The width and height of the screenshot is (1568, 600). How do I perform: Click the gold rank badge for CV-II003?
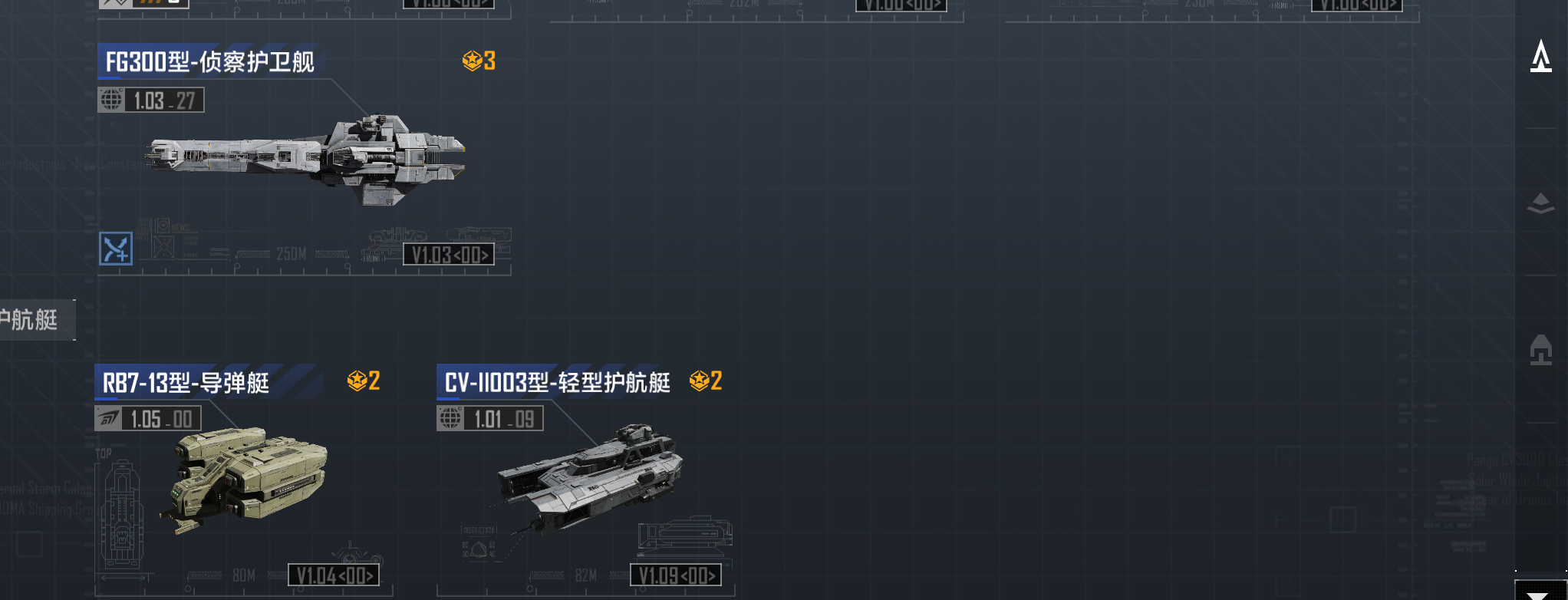pos(706,381)
